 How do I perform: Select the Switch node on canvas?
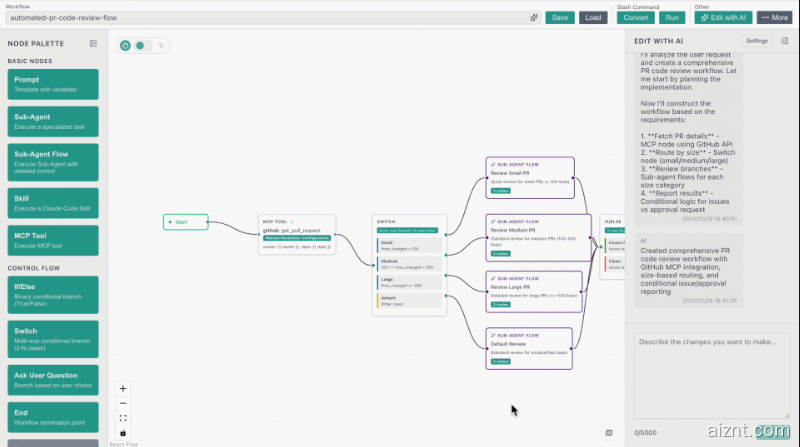tap(408, 265)
